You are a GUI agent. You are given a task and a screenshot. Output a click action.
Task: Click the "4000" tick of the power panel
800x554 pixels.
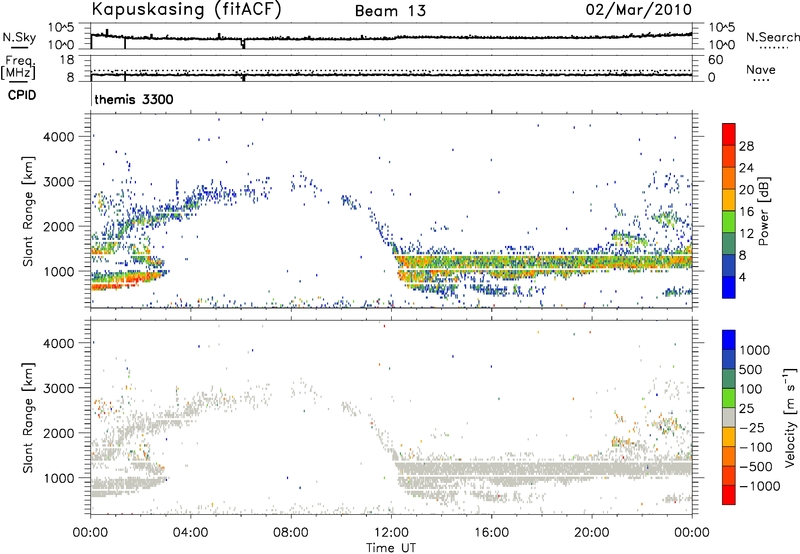58,137
